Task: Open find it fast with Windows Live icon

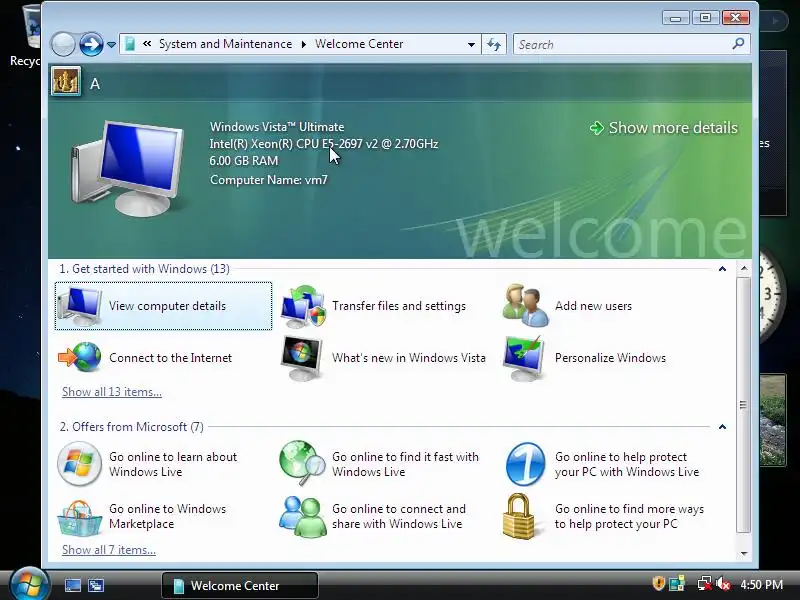Action: pyautogui.click(x=302, y=463)
